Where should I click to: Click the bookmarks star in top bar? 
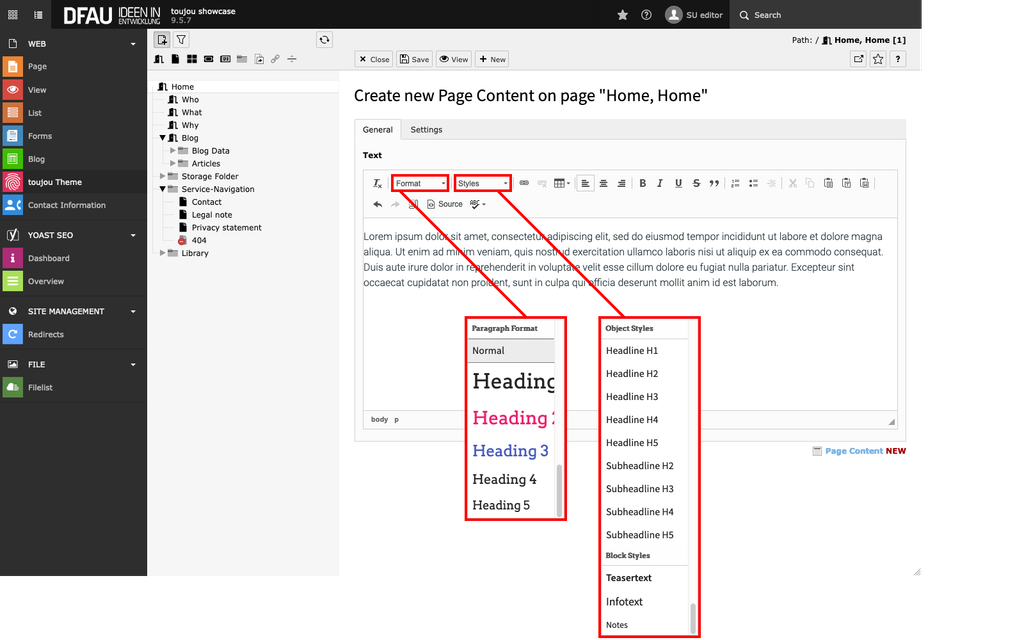click(623, 15)
